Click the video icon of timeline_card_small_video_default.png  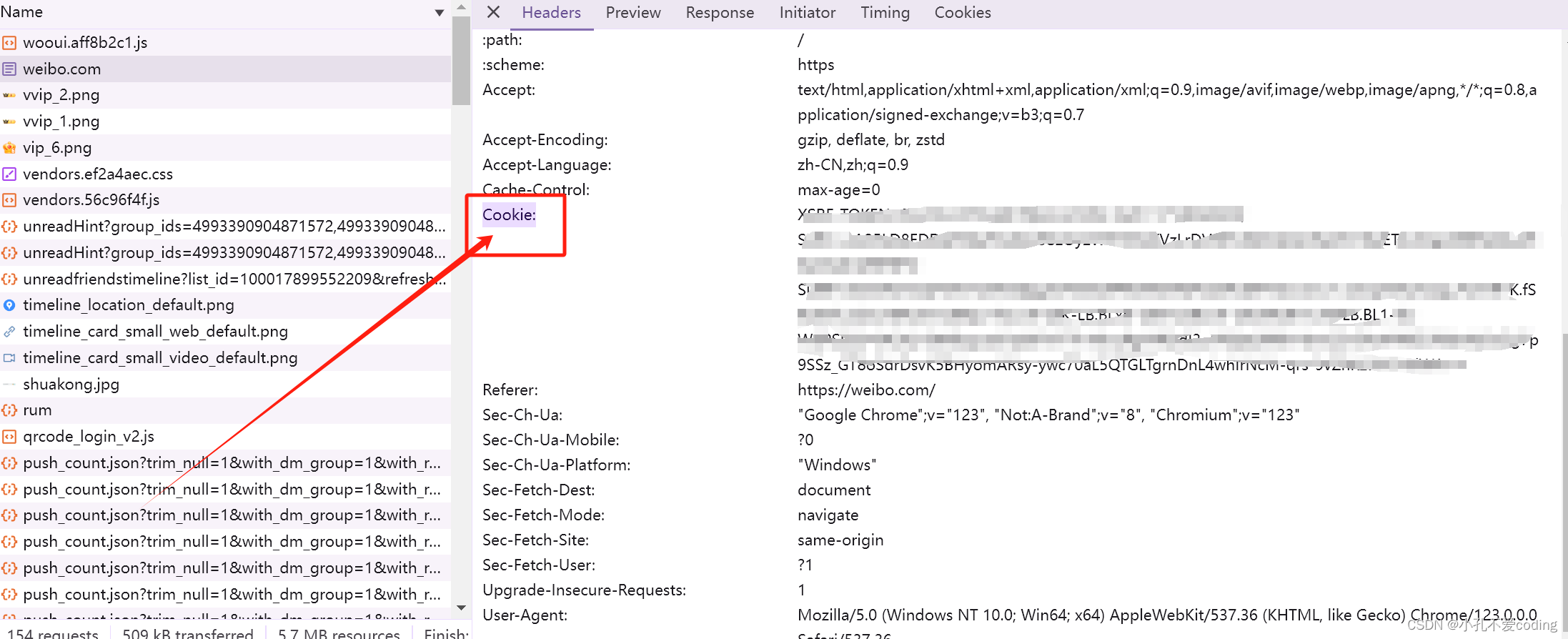click(x=9, y=357)
